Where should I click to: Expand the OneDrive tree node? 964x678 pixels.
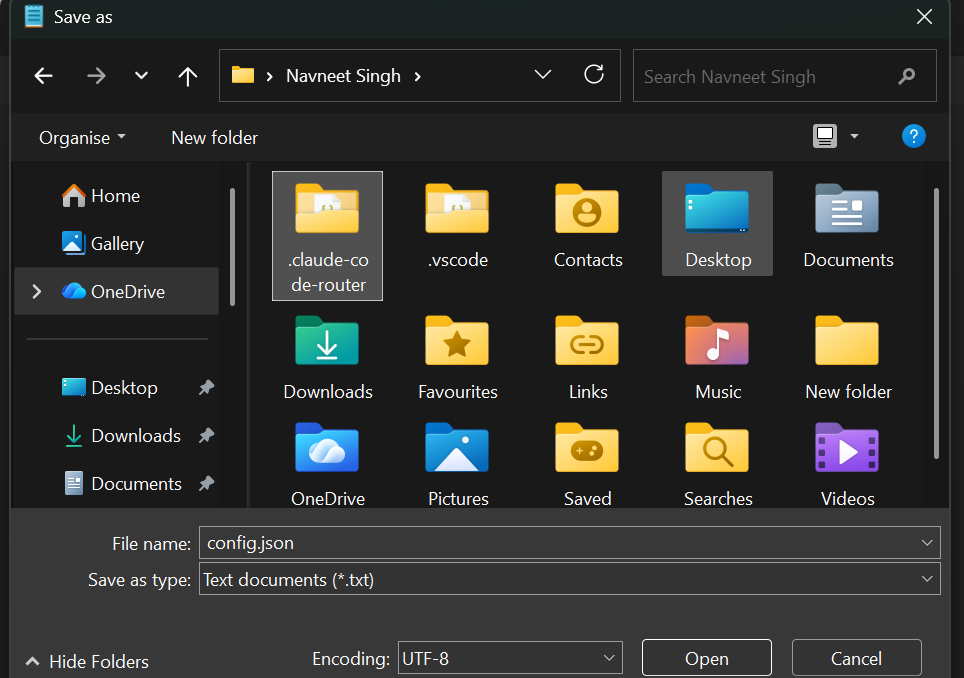point(37,292)
